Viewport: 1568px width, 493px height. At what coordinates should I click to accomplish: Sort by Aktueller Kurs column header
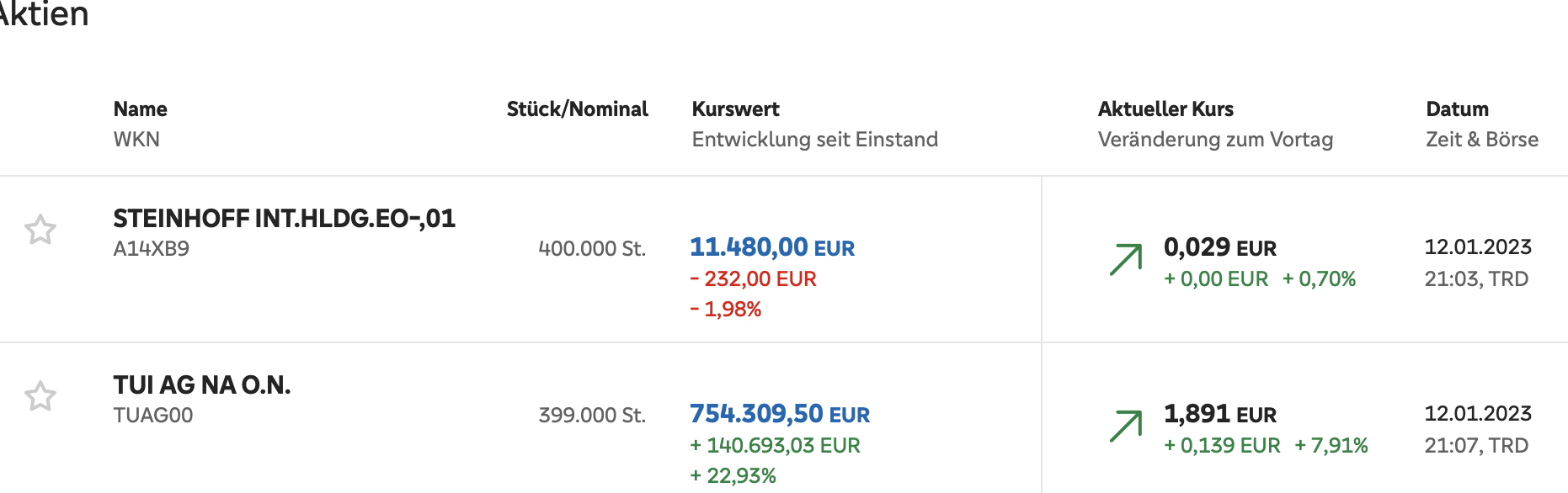(1165, 109)
